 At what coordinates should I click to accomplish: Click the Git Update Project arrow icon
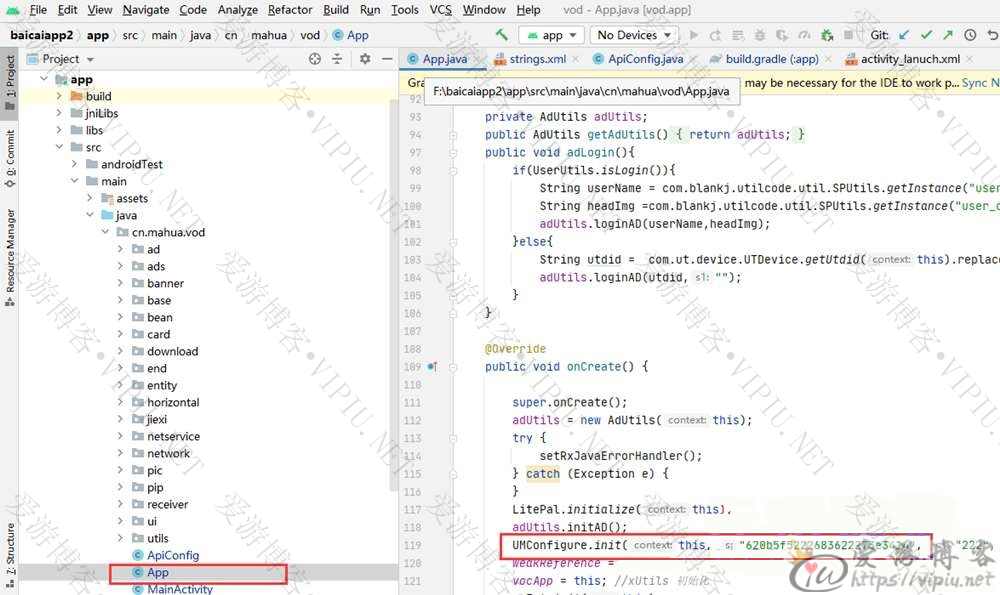pos(904,35)
